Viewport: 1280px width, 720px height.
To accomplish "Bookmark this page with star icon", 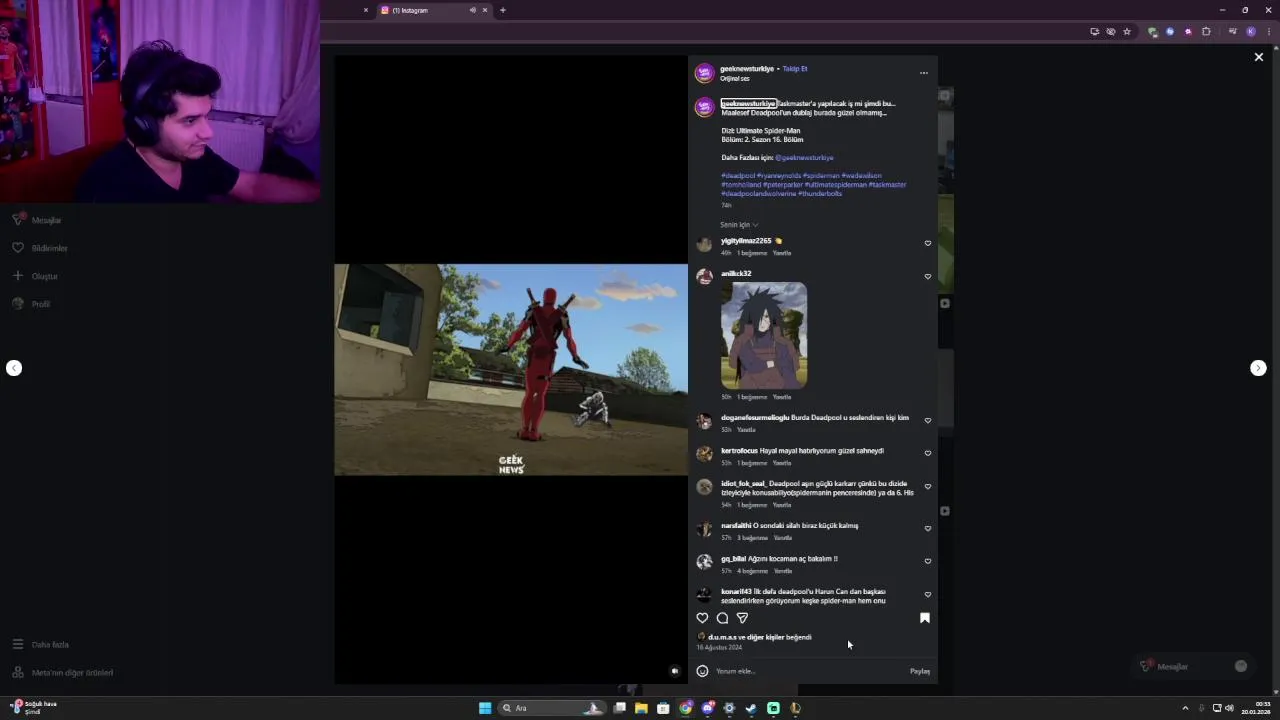I will coord(1127,31).
